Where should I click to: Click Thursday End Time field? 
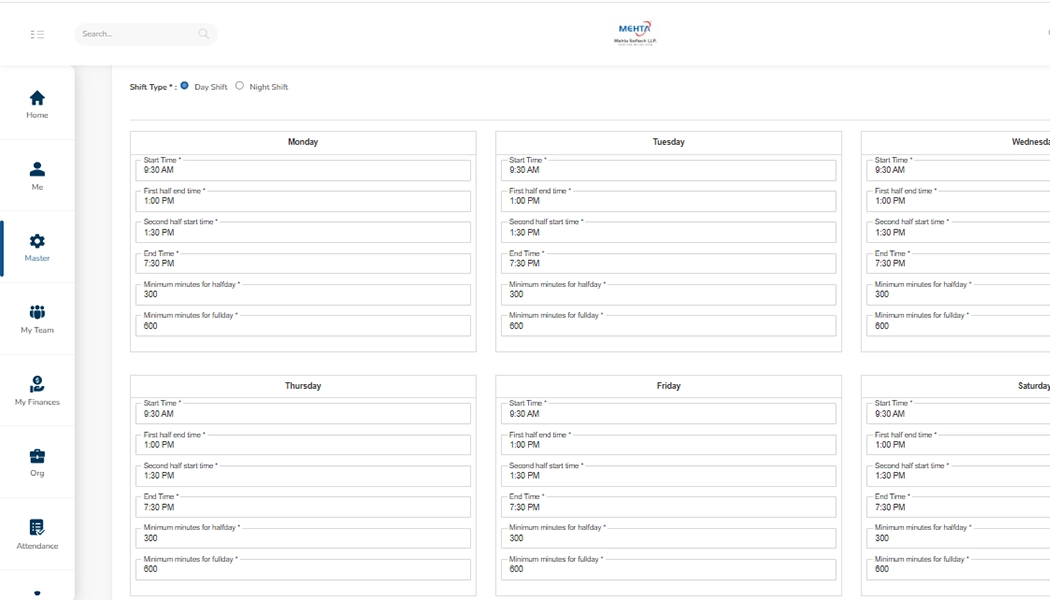[x=303, y=507]
